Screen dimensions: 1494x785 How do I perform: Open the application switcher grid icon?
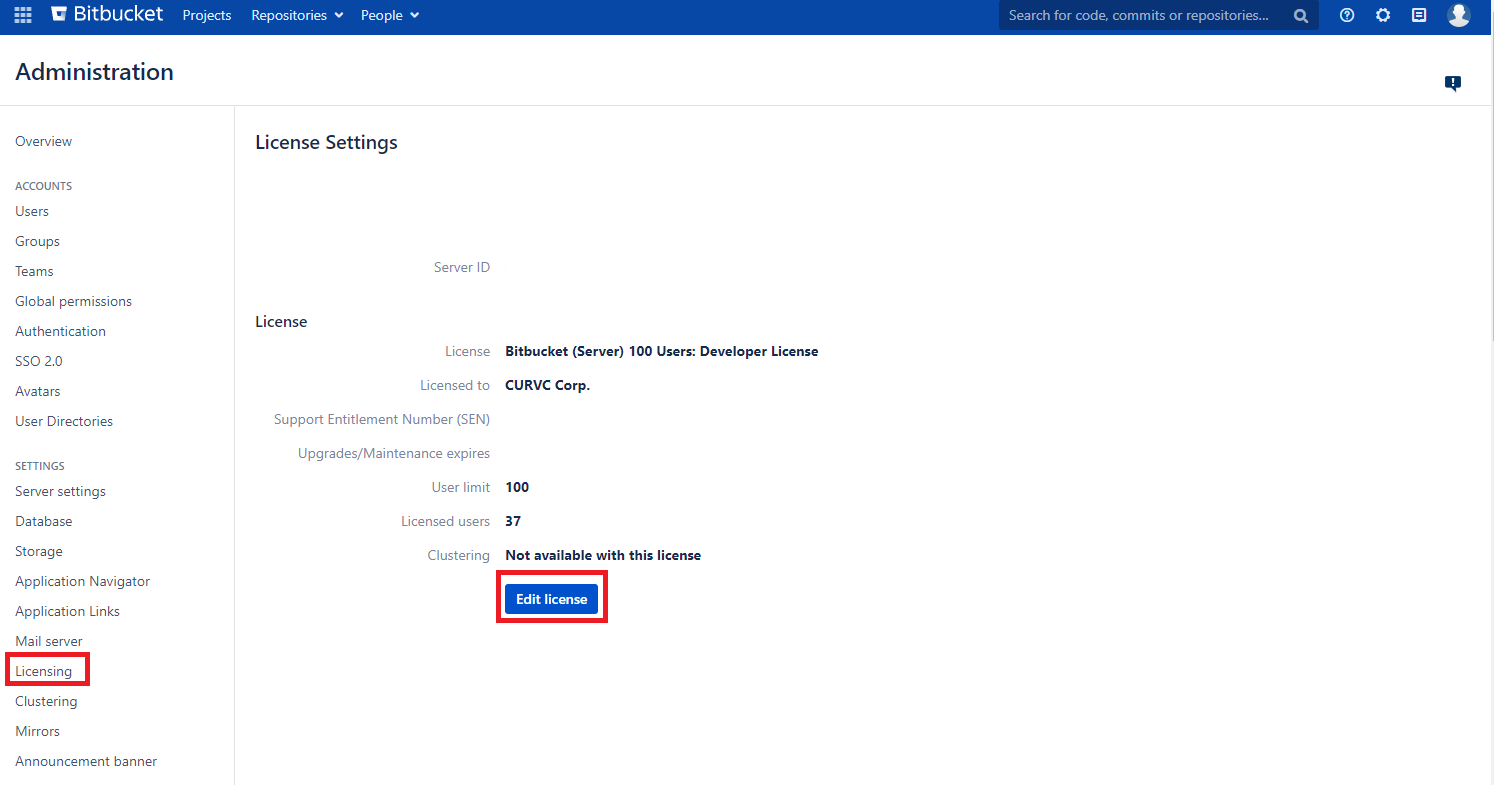[x=23, y=15]
